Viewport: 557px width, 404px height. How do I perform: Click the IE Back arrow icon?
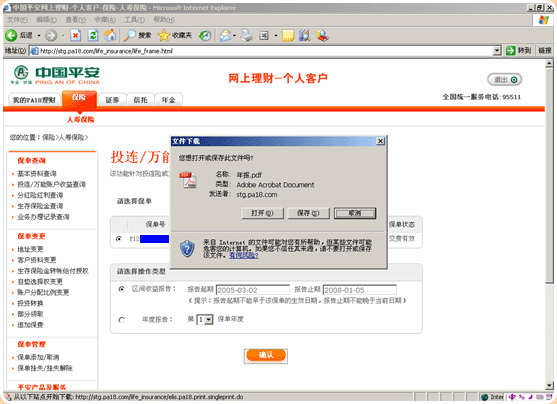[x=11, y=35]
